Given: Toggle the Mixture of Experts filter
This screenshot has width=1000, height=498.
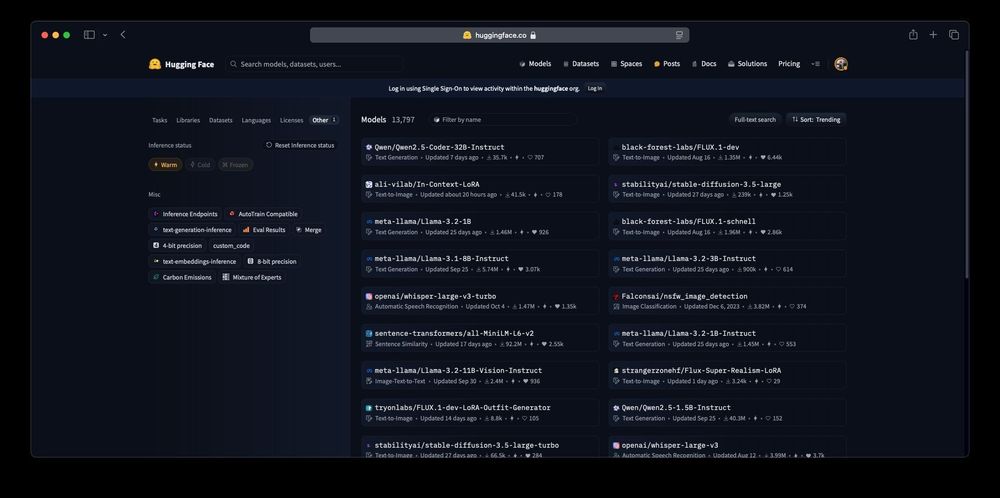Looking at the screenshot, I should pos(252,277).
